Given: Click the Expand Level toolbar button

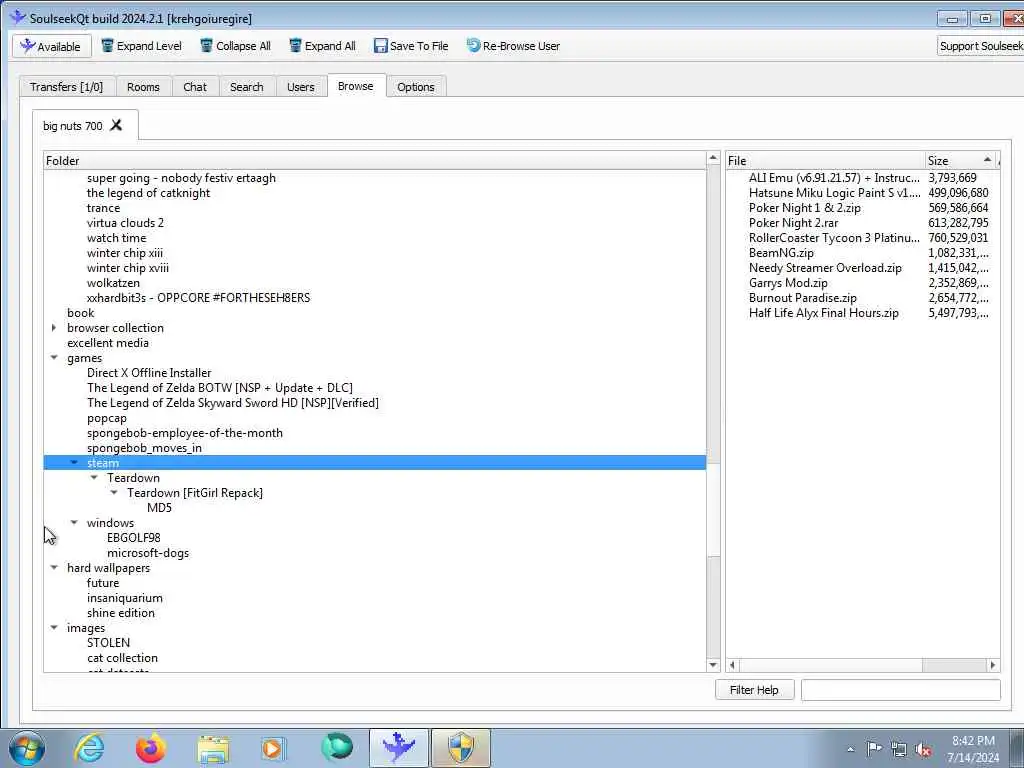Looking at the screenshot, I should coord(142,46).
